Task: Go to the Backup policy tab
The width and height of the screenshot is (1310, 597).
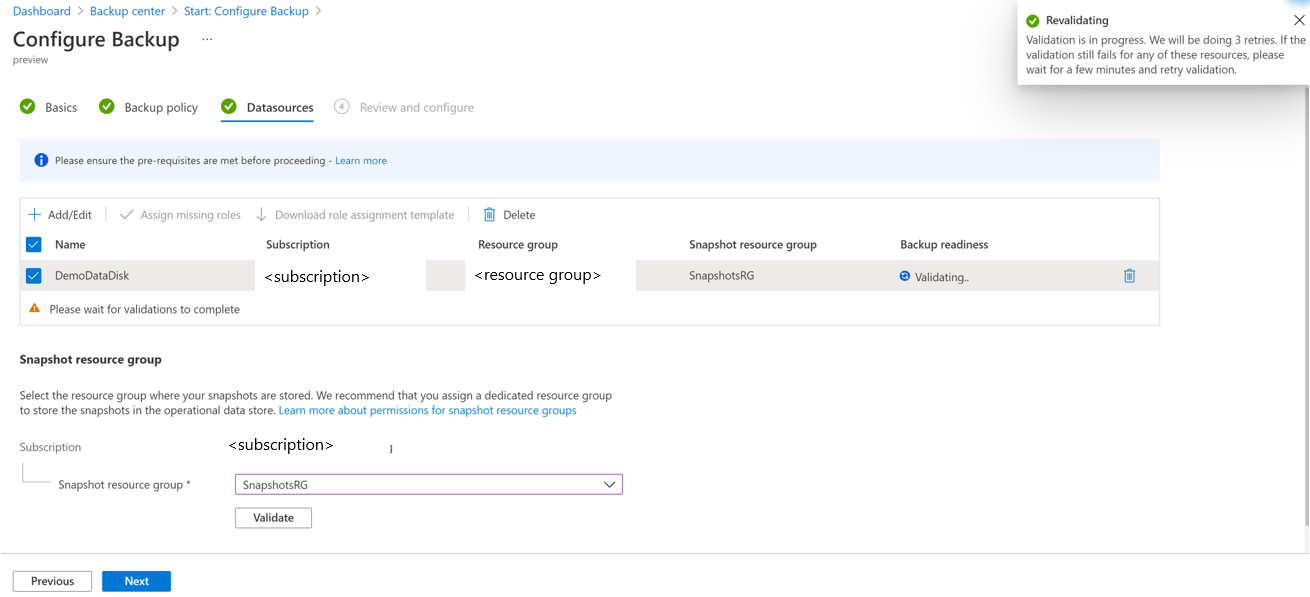Action: [160, 107]
